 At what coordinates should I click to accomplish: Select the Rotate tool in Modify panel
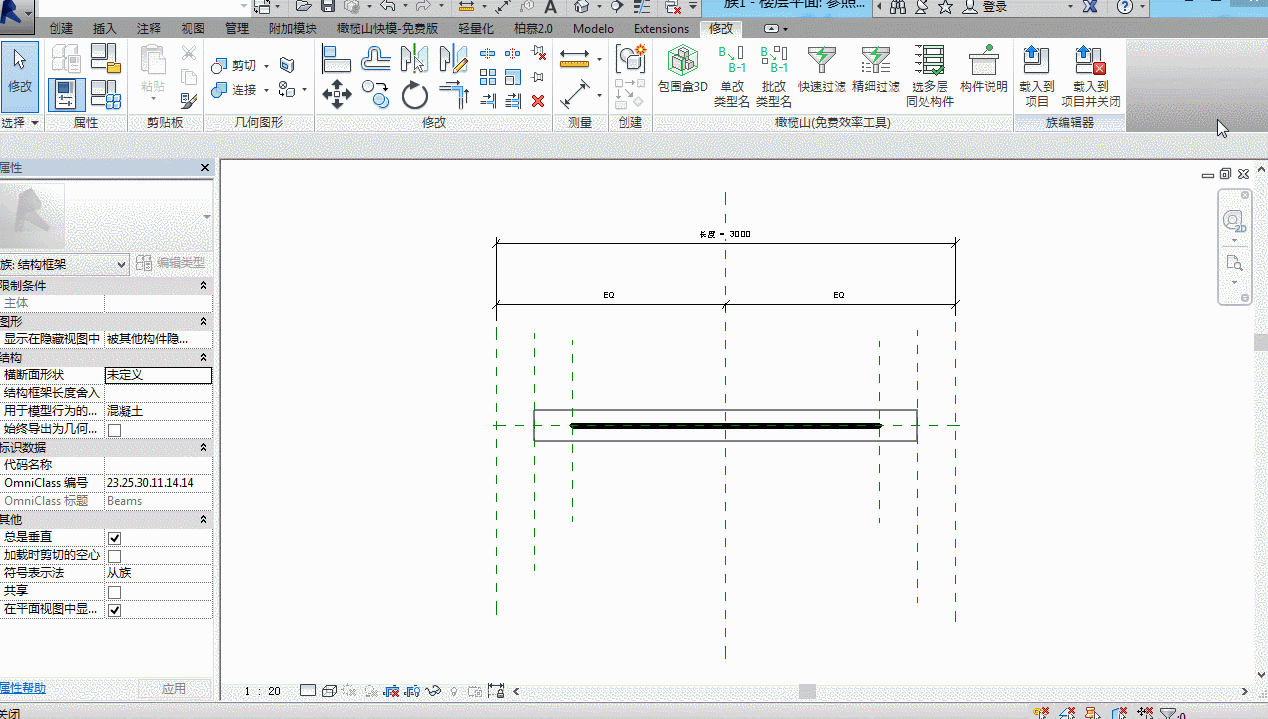(415, 96)
